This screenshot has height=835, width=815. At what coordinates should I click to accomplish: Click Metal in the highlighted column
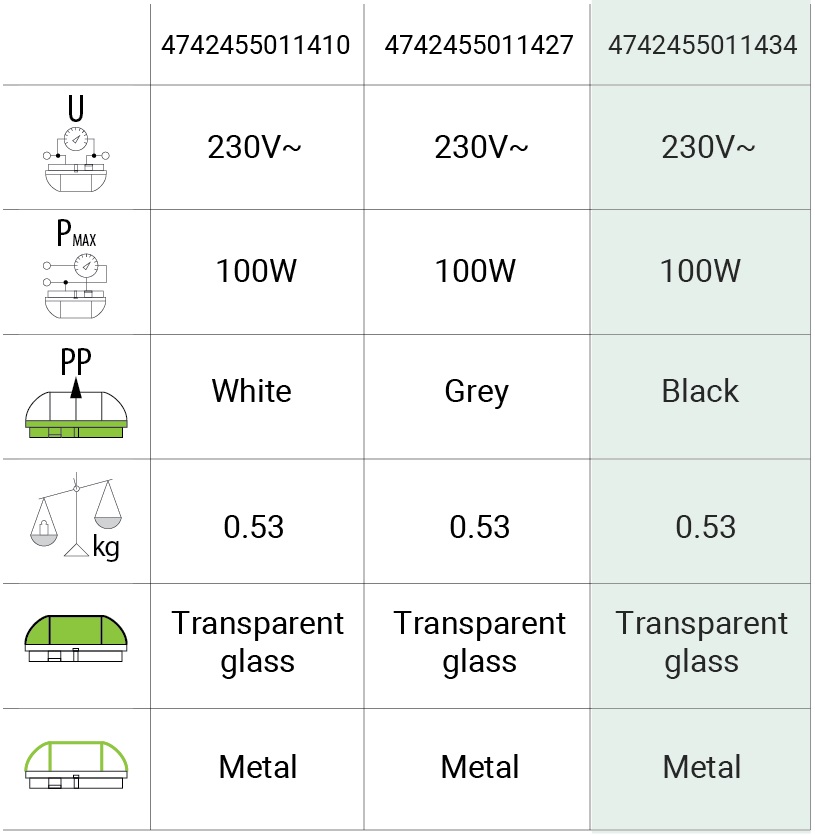click(702, 767)
